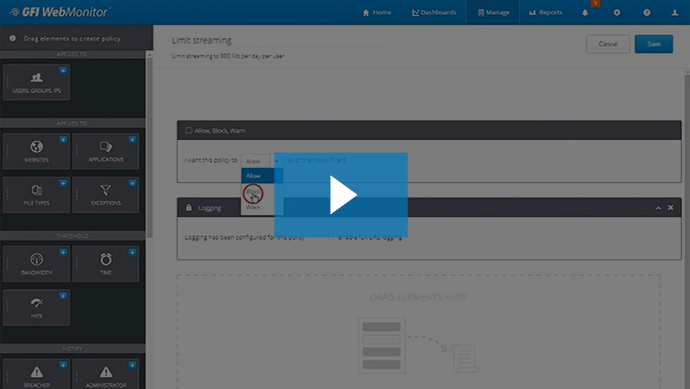Edit the Limit streaming policy name field
690x389 pixels.
click(x=276, y=40)
